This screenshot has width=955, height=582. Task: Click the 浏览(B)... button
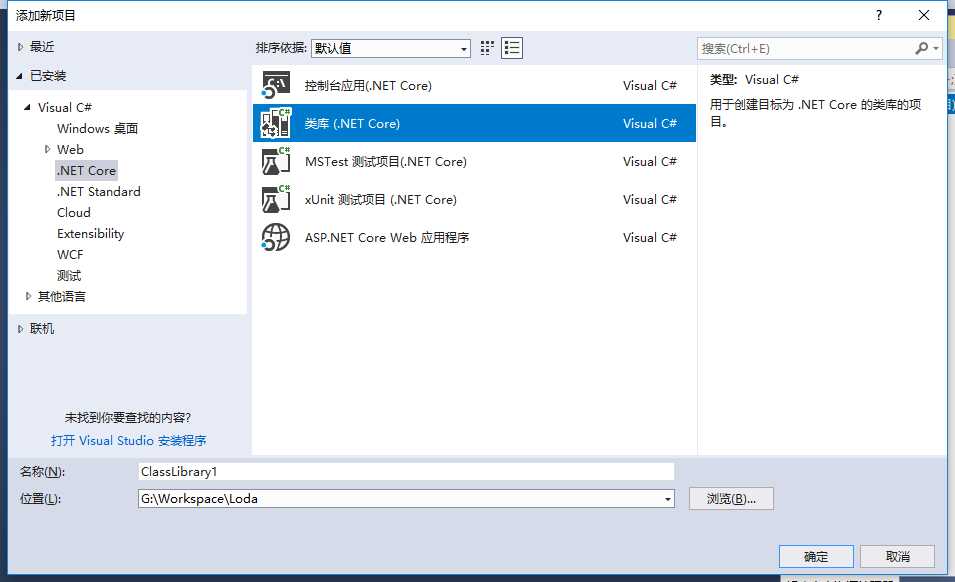click(x=731, y=499)
